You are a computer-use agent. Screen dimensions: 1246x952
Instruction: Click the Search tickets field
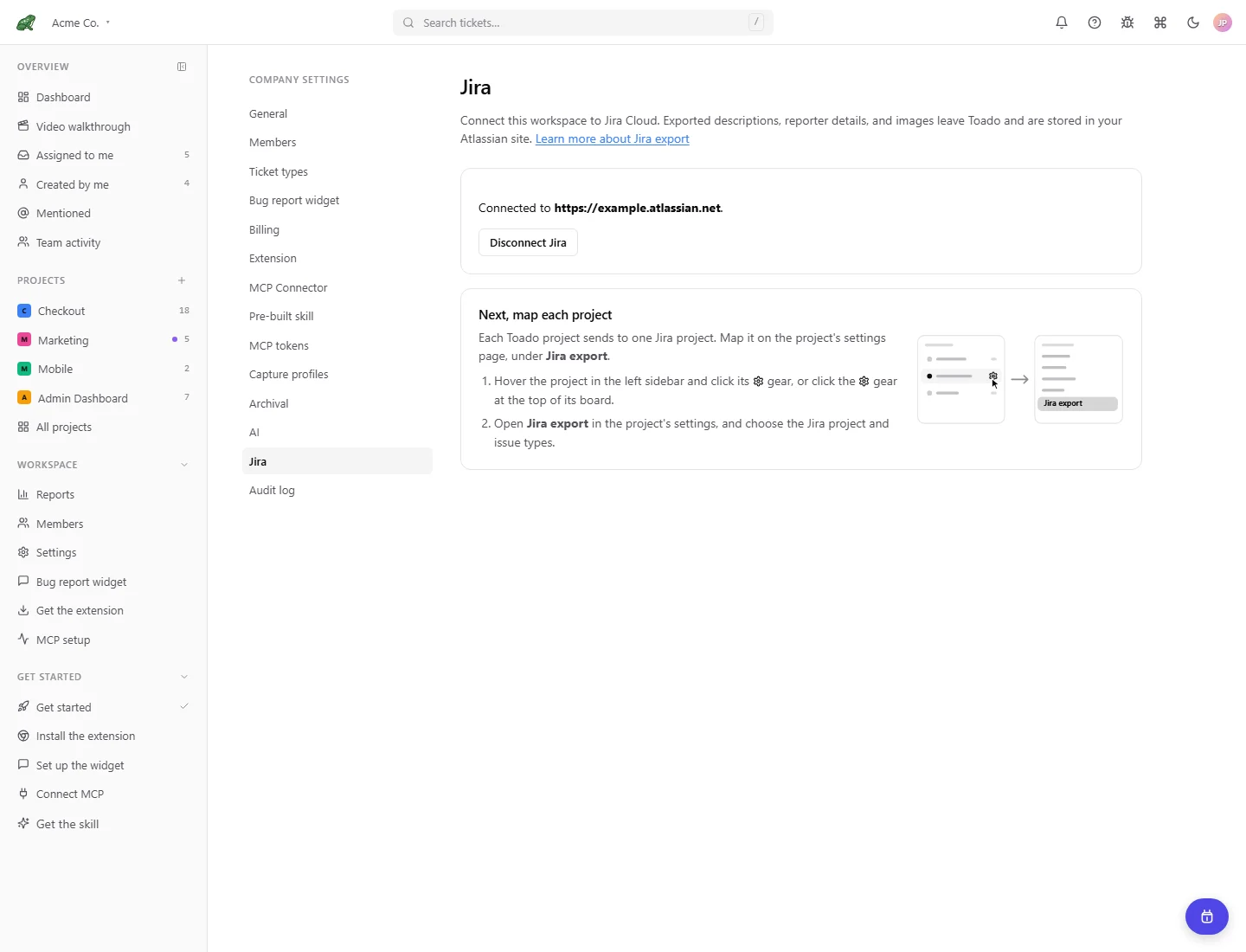tap(583, 23)
